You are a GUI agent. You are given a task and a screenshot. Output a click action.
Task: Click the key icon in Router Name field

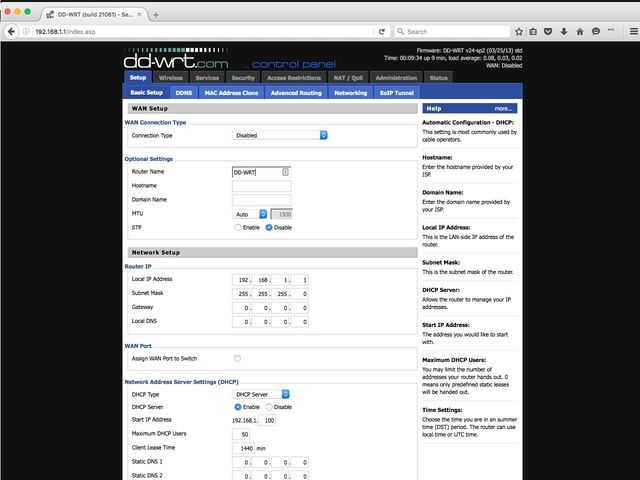click(x=285, y=172)
